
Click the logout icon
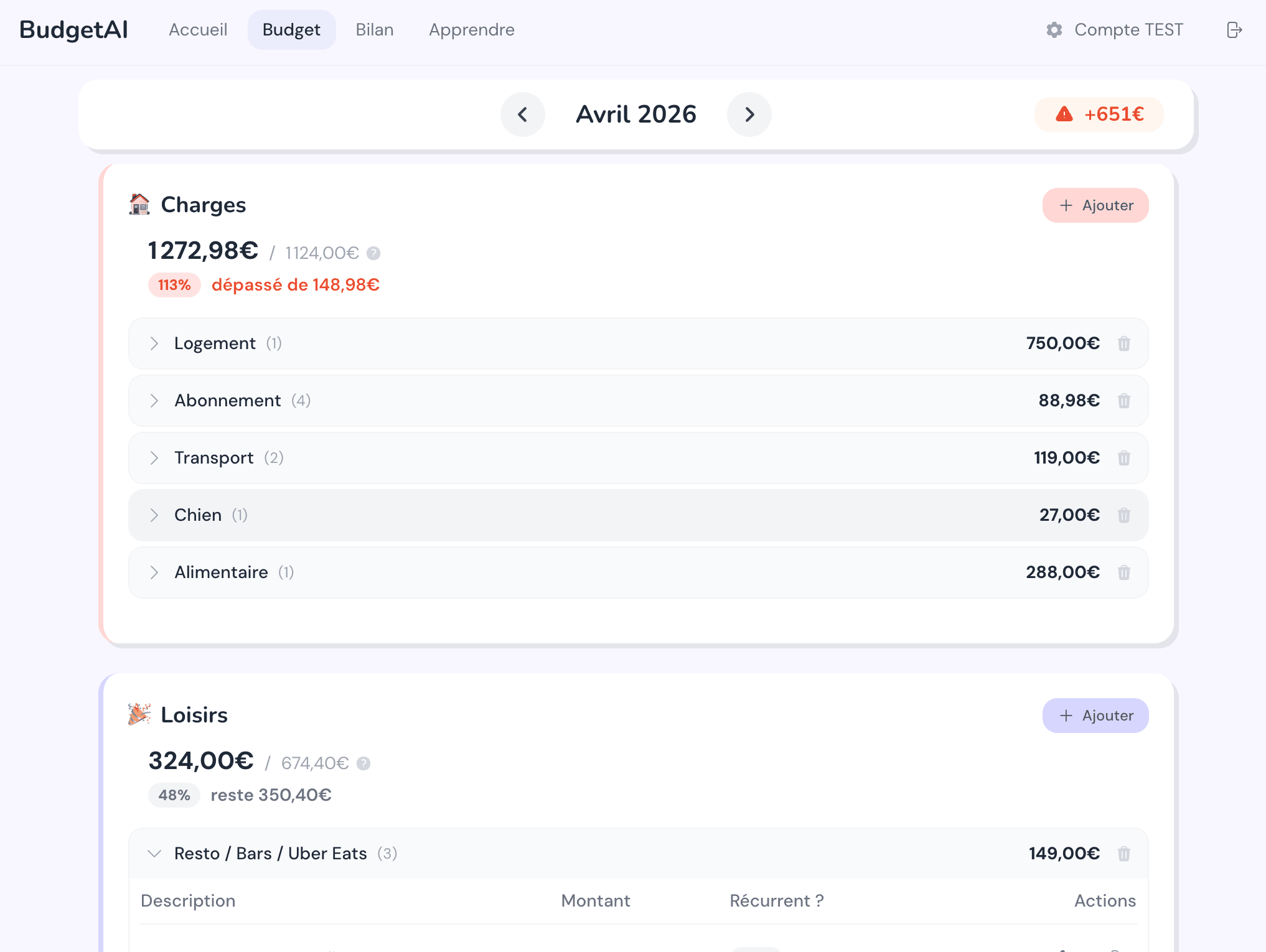(1234, 30)
